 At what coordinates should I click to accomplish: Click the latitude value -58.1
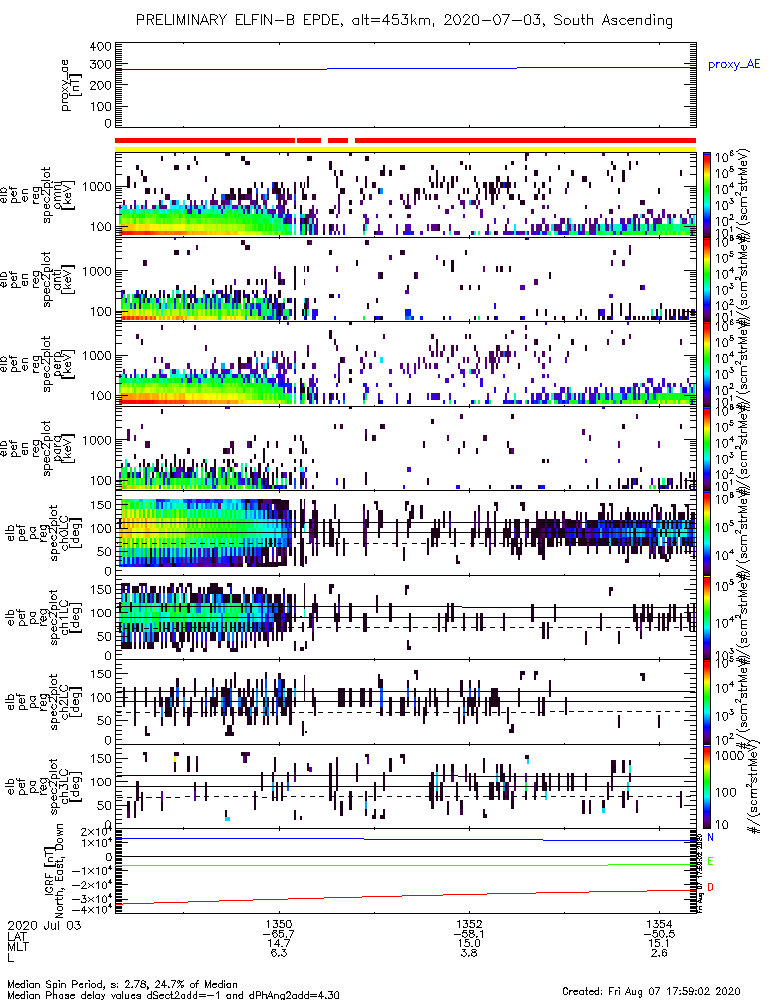click(469, 934)
